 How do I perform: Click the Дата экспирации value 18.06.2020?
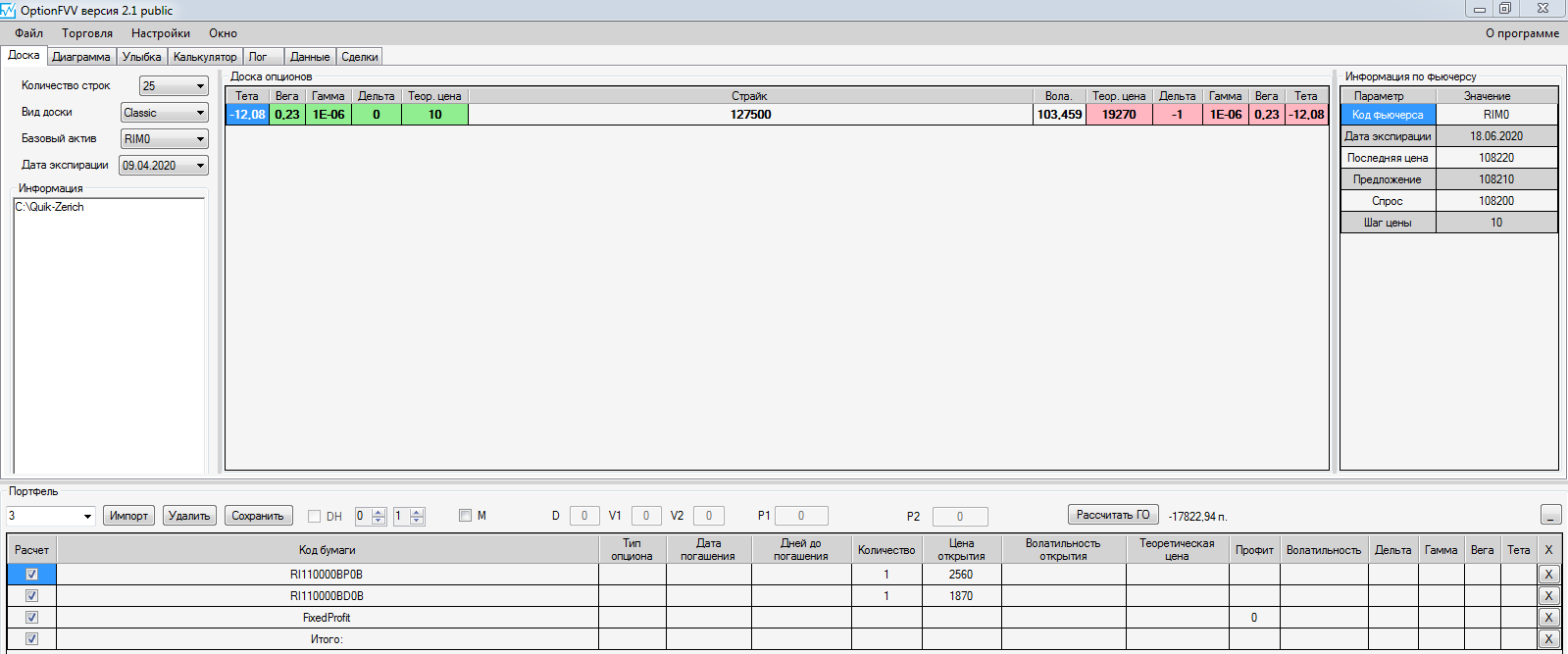(1496, 136)
